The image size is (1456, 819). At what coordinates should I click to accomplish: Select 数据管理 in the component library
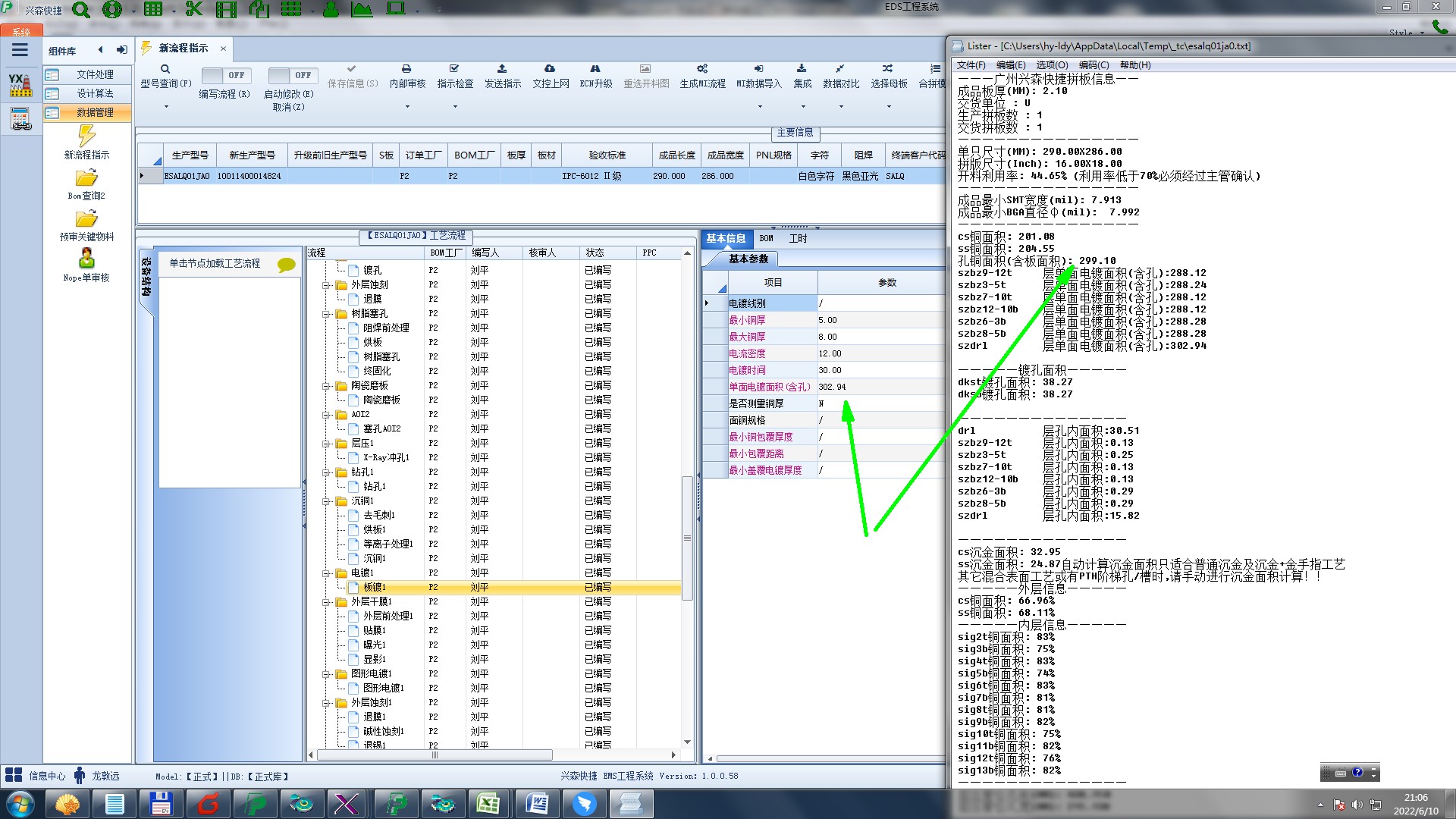[x=87, y=112]
